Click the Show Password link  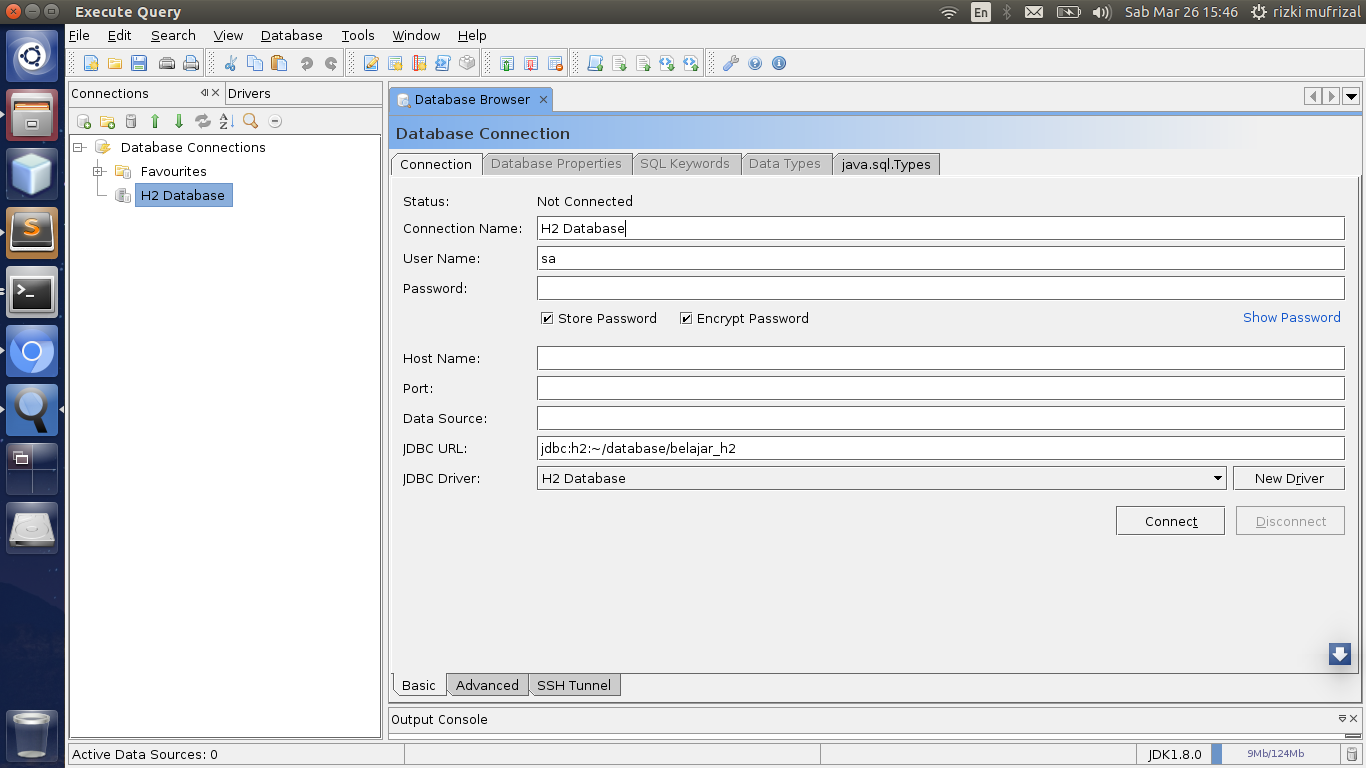[1291, 317]
